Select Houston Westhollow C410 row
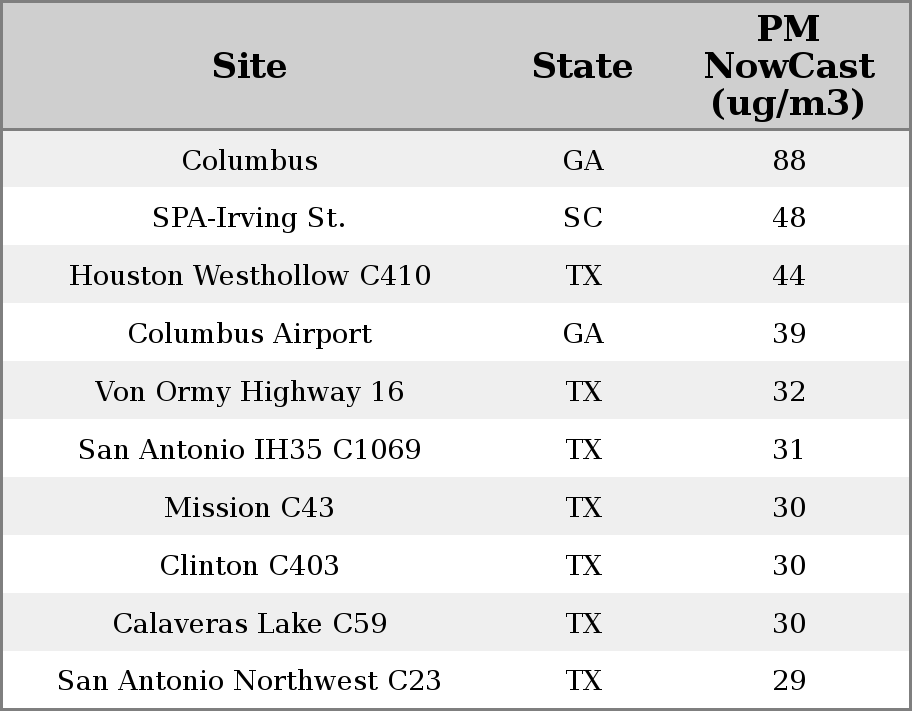 [249, 276]
